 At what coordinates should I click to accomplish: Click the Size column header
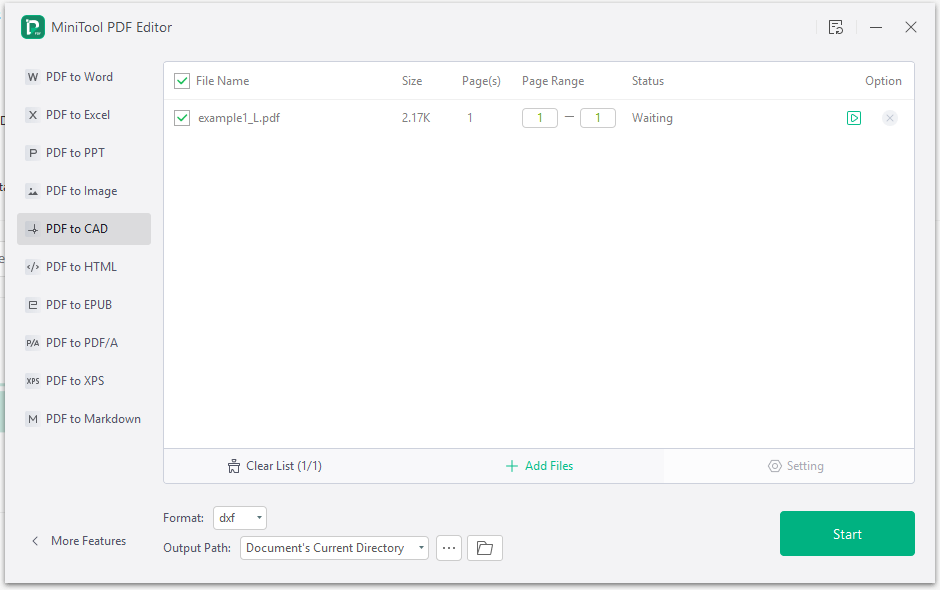412,81
